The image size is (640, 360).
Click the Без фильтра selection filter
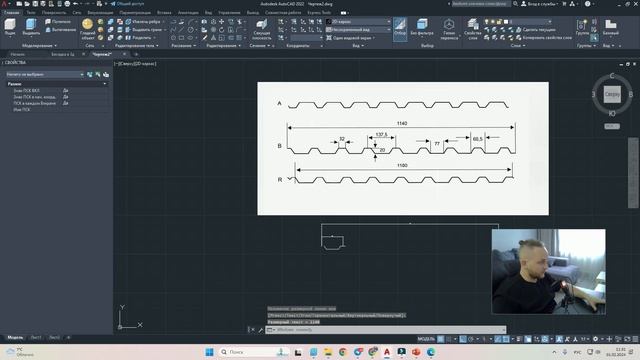(x=422, y=27)
